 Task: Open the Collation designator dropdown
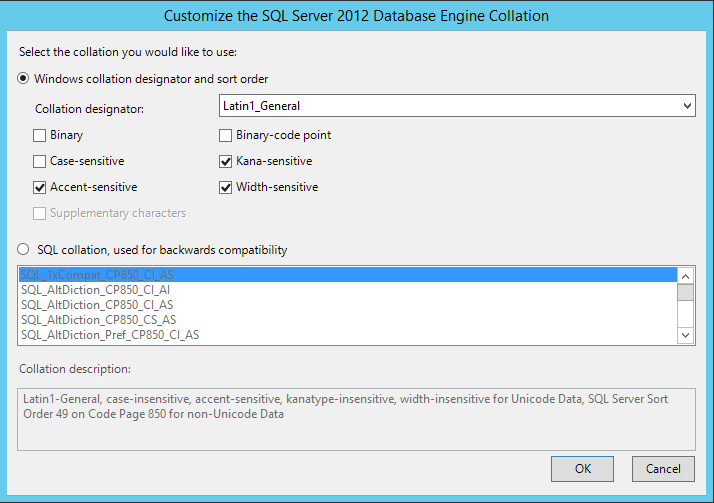pyautogui.click(x=457, y=106)
